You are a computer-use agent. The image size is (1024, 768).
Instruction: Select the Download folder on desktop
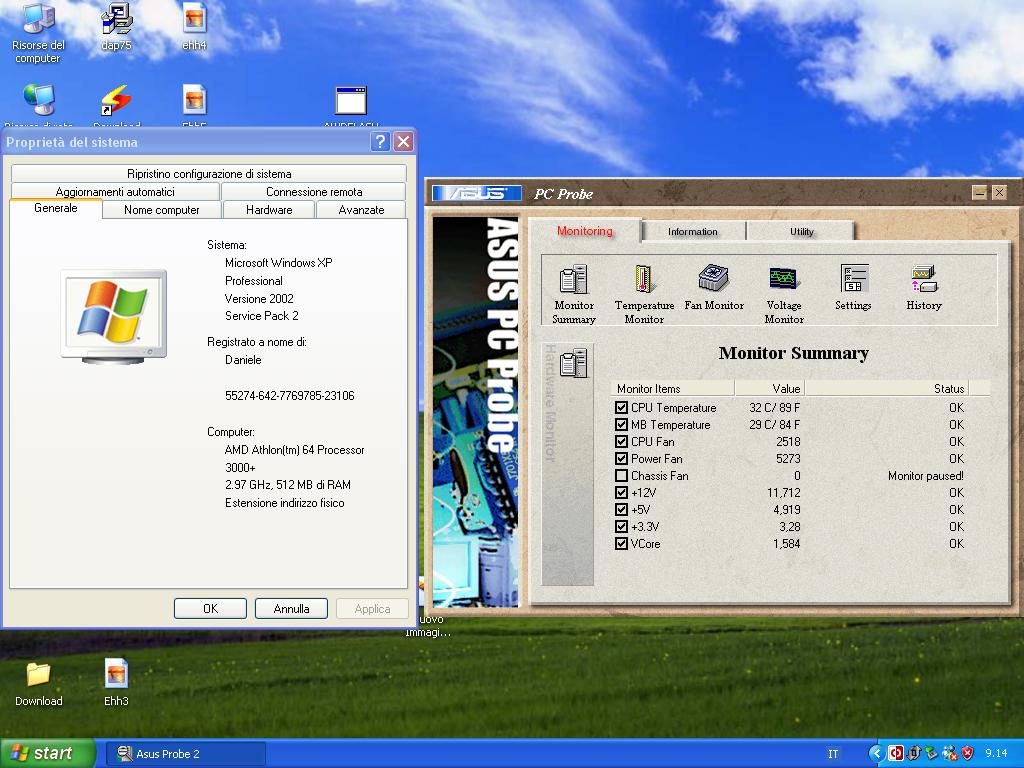click(39, 684)
